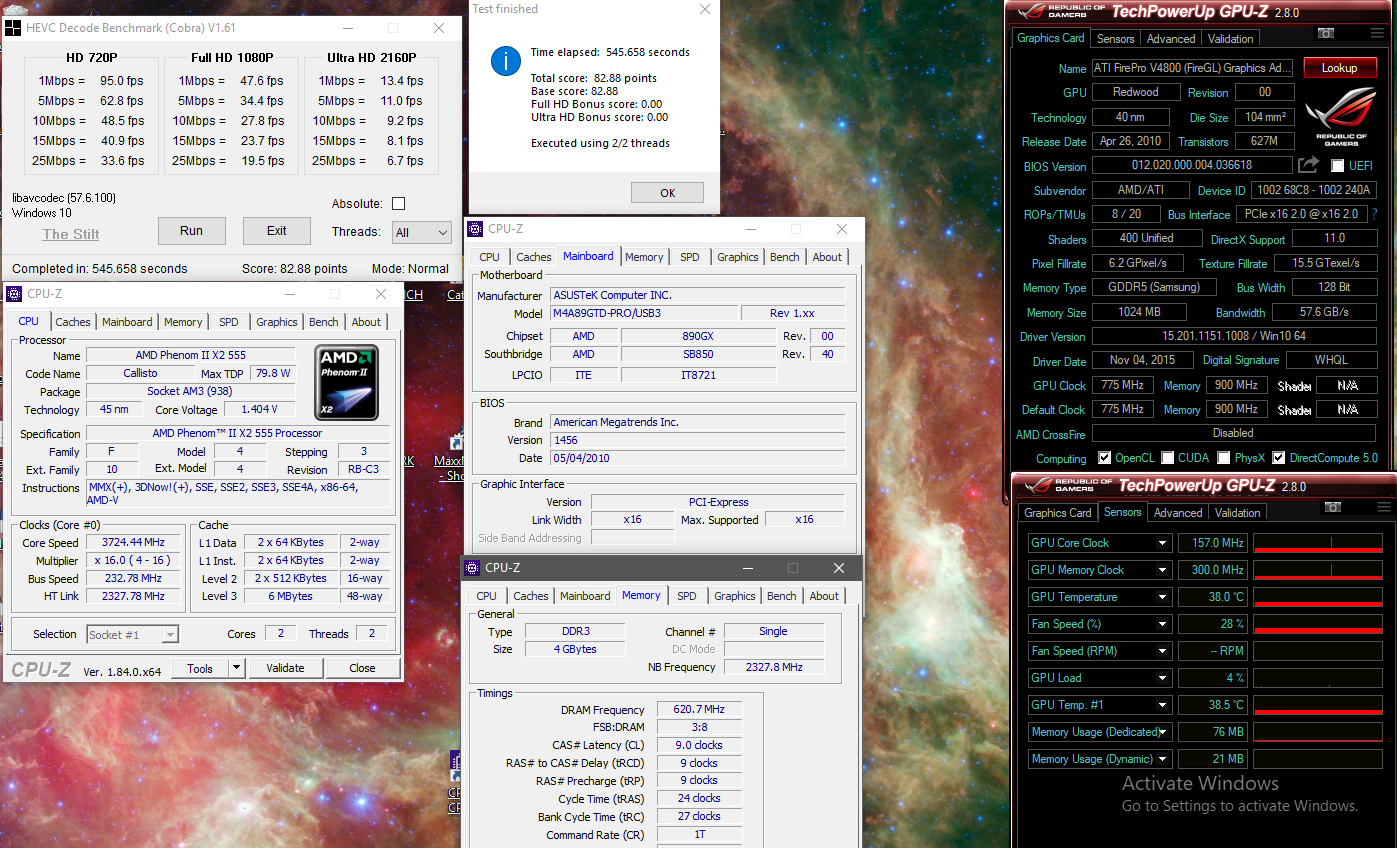Image resolution: width=1397 pixels, height=848 pixels.
Task: Expand the Memory Usage (Dynamic) sensor dropdown
Action: pos(1162,759)
